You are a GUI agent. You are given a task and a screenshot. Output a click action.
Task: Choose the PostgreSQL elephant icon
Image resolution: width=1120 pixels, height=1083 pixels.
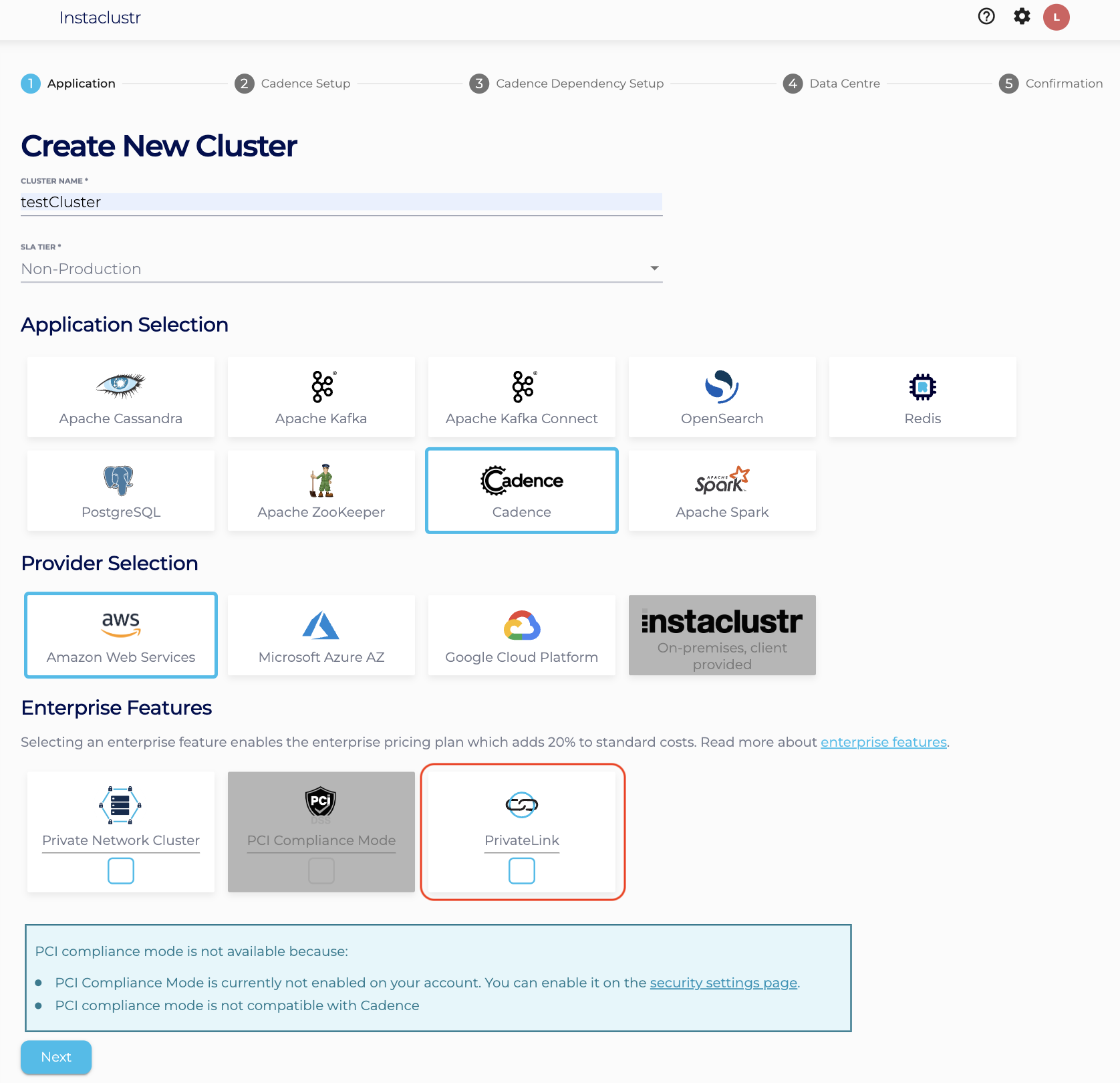[119, 480]
